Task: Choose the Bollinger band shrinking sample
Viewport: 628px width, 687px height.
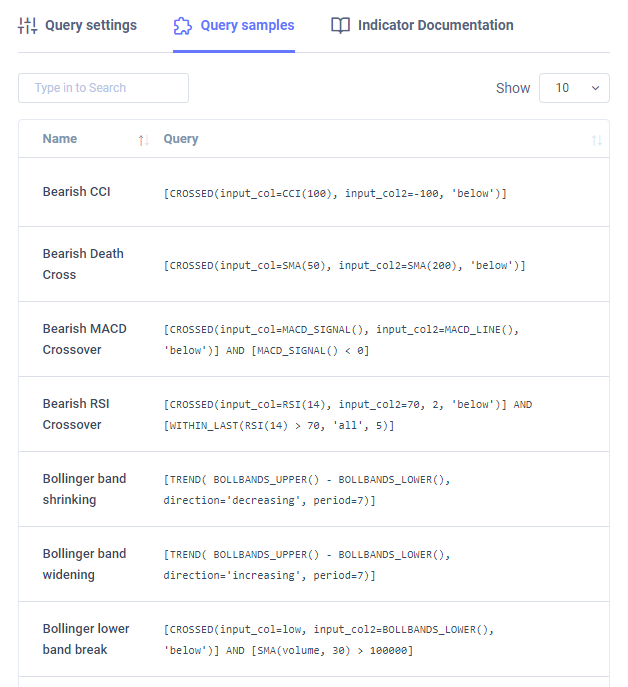Action: 314,489
